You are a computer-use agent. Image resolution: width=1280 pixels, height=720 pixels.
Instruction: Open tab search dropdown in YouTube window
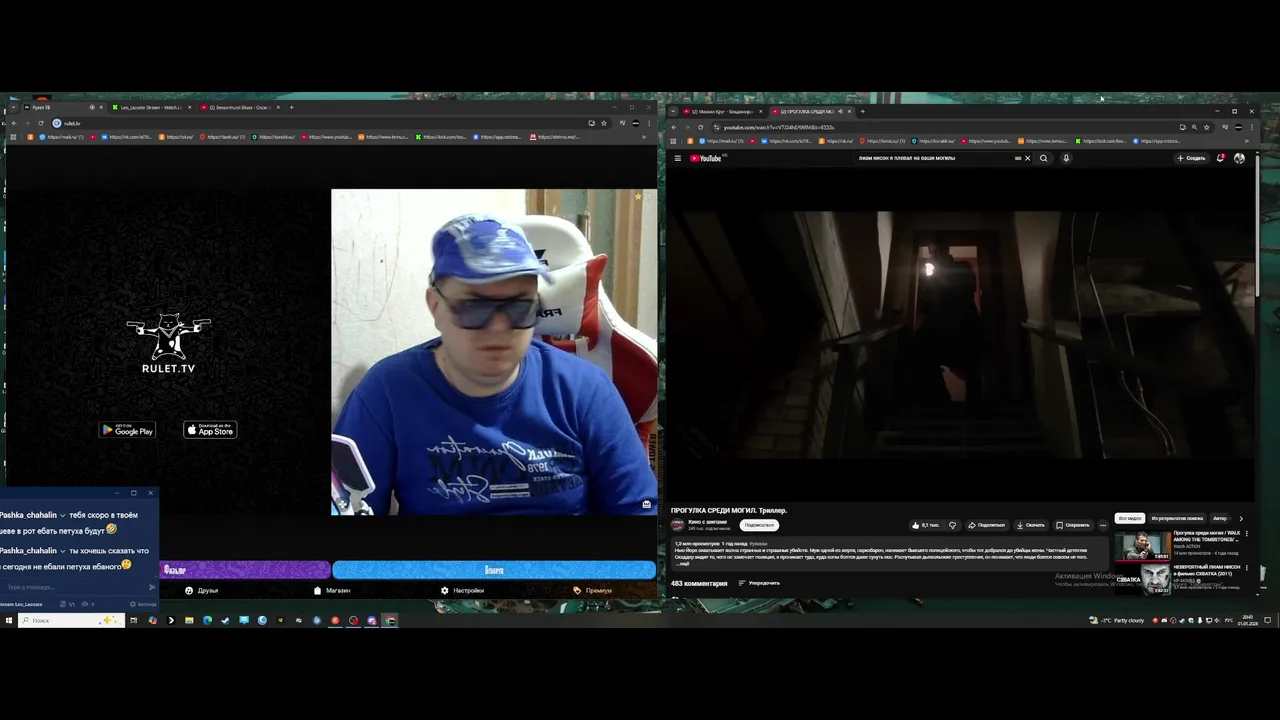673,111
